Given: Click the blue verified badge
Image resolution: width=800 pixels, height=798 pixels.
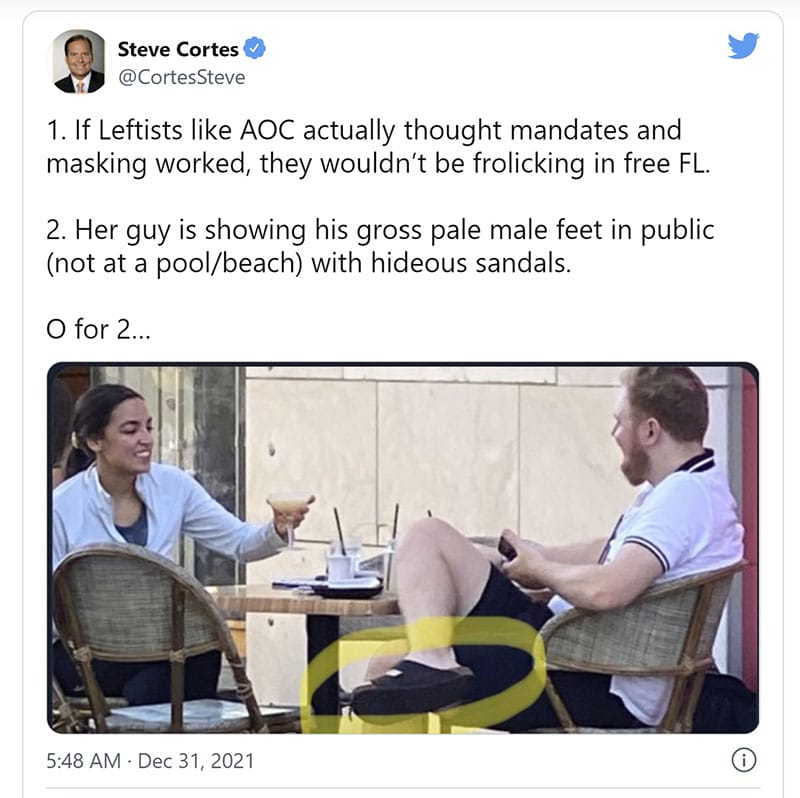Looking at the screenshot, I should 254,48.
